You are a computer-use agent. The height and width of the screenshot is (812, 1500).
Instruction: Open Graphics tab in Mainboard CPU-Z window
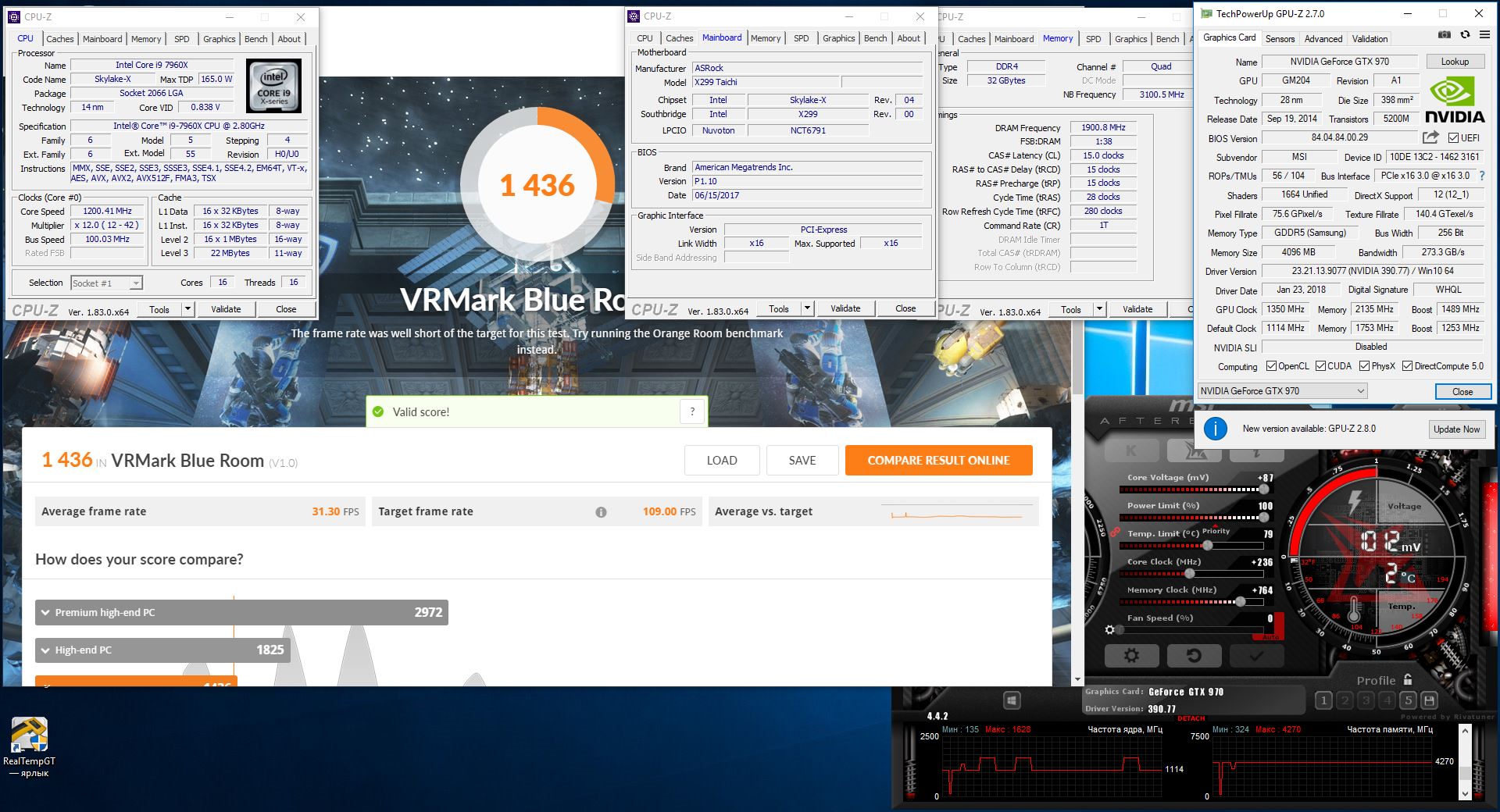[x=838, y=38]
